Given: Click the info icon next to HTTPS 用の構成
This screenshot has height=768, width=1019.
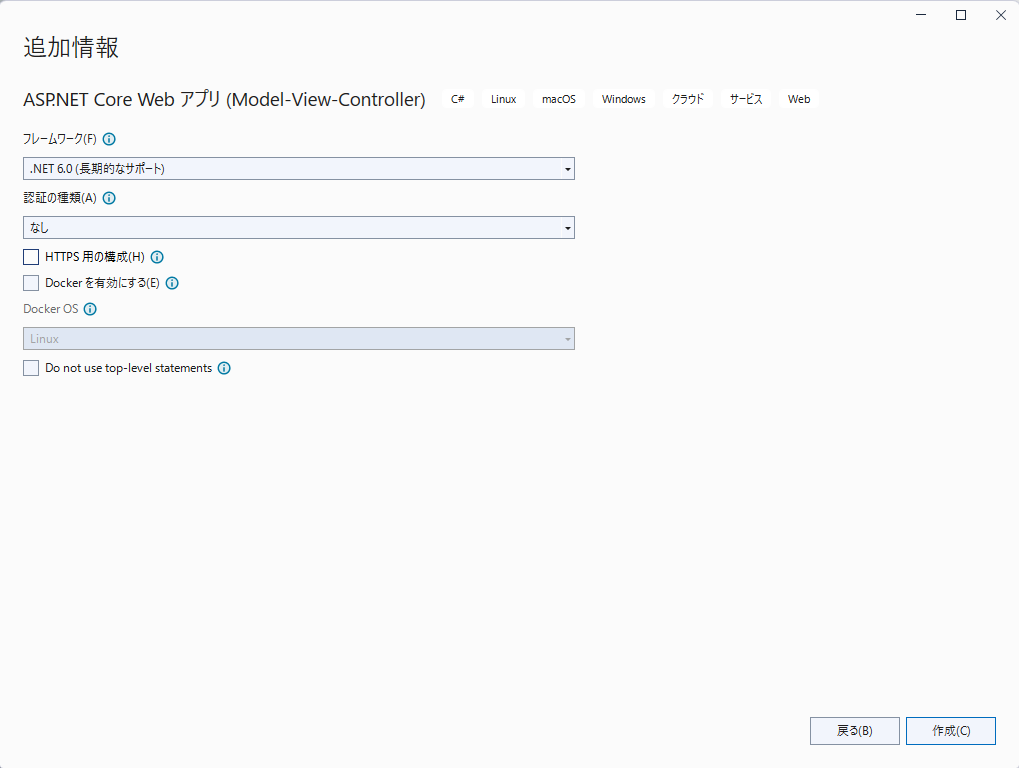Looking at the screenshot, I should [157, 257].
